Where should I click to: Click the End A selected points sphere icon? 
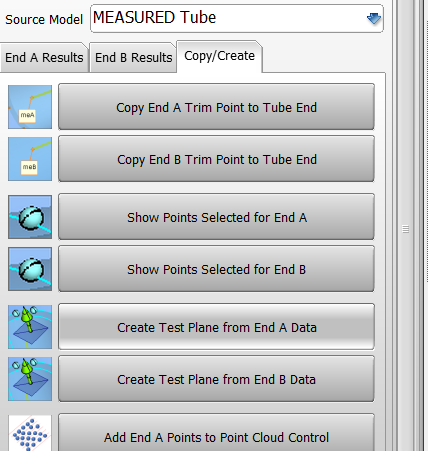[30, 217]
